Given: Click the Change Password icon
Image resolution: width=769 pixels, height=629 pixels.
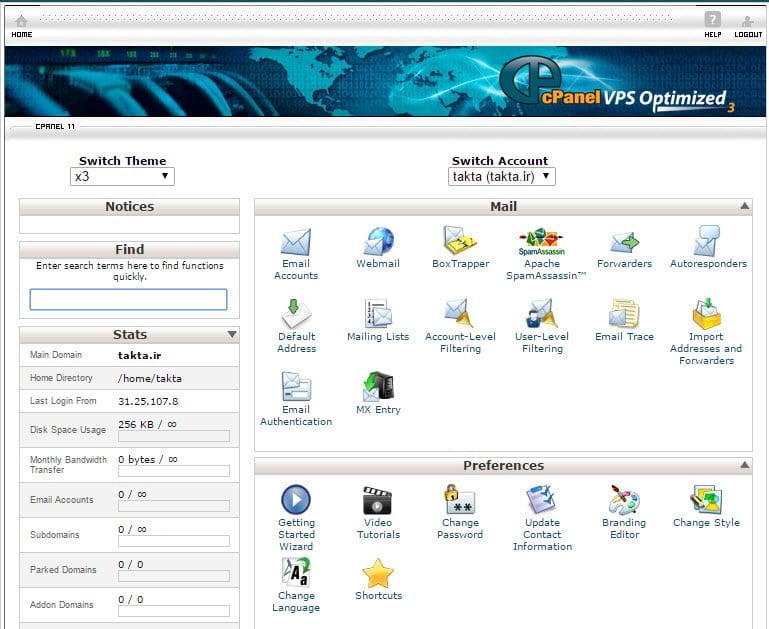Looking at the screenshot, I should (x=460, y=502).
